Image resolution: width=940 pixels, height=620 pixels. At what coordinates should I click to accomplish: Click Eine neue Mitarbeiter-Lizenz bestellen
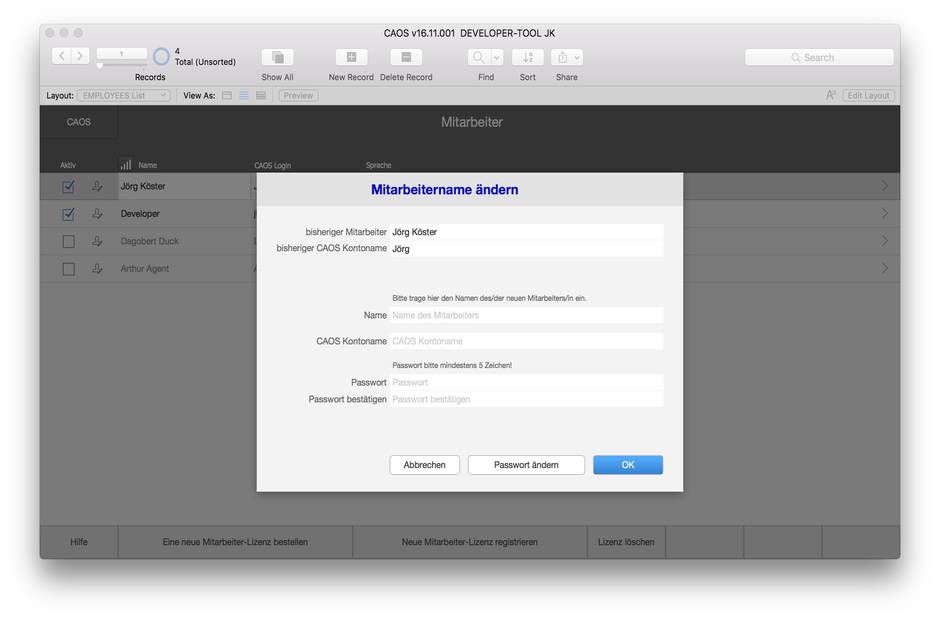[235, 542]
